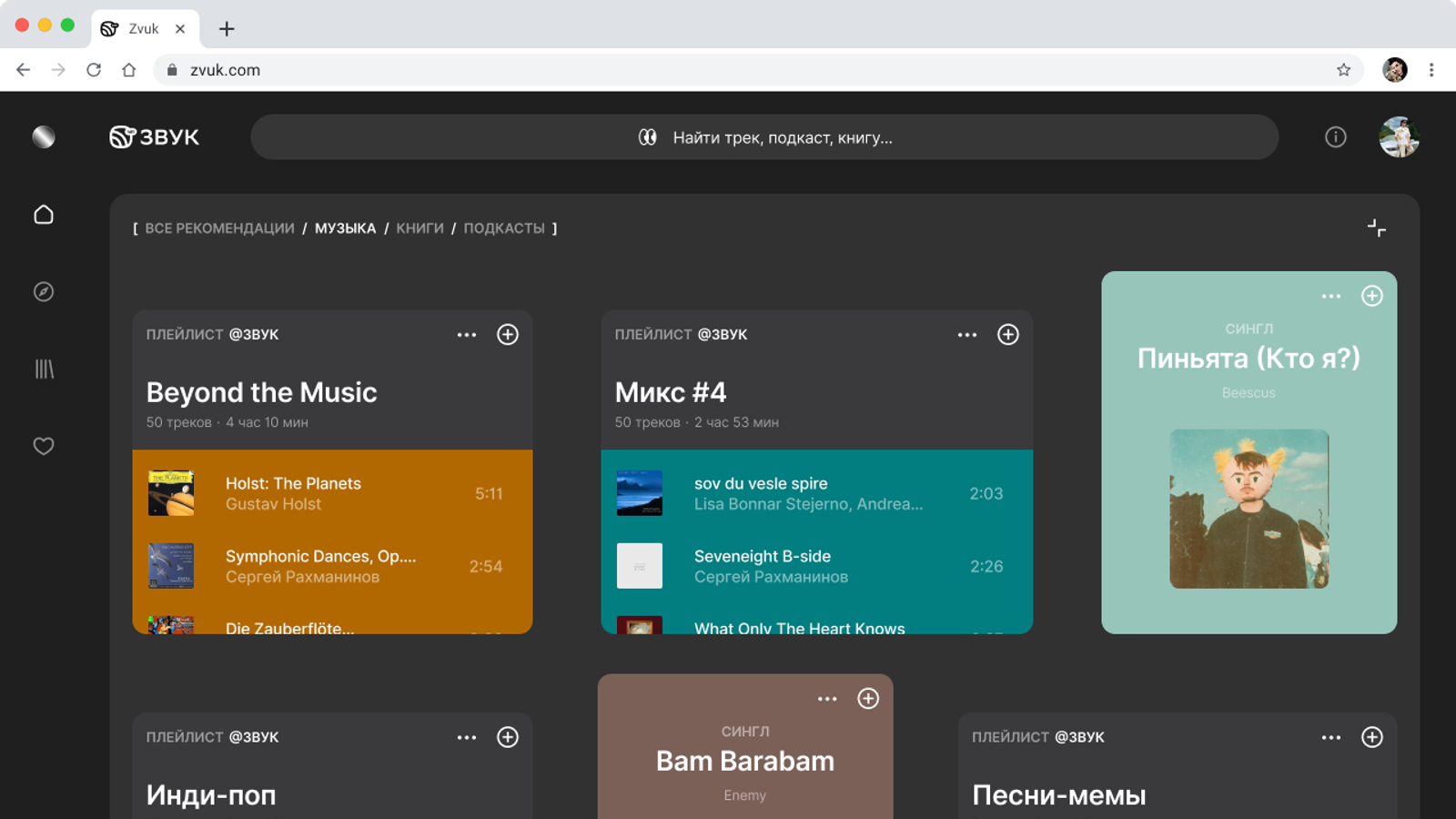Open more options for Beyond the Music
The width and height of the screenshot is (1456, 819).
[x=467, y=335]
